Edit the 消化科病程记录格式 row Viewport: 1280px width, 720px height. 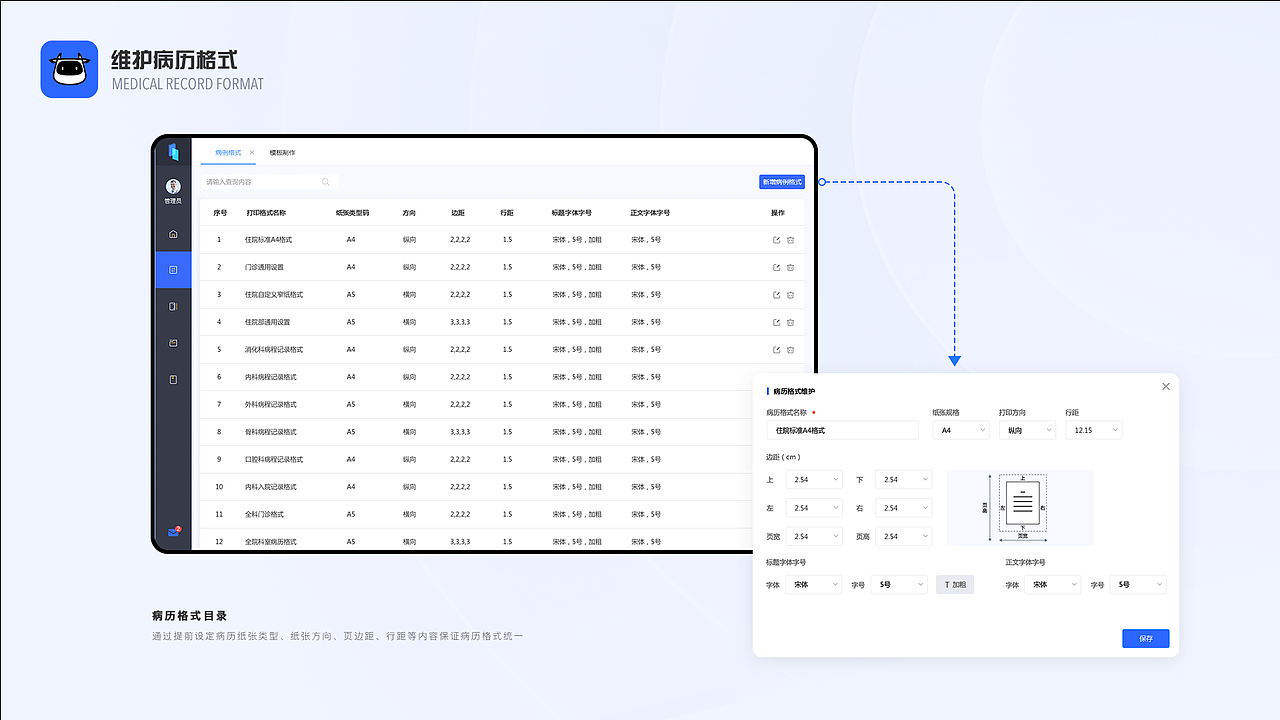coord(776,350)
